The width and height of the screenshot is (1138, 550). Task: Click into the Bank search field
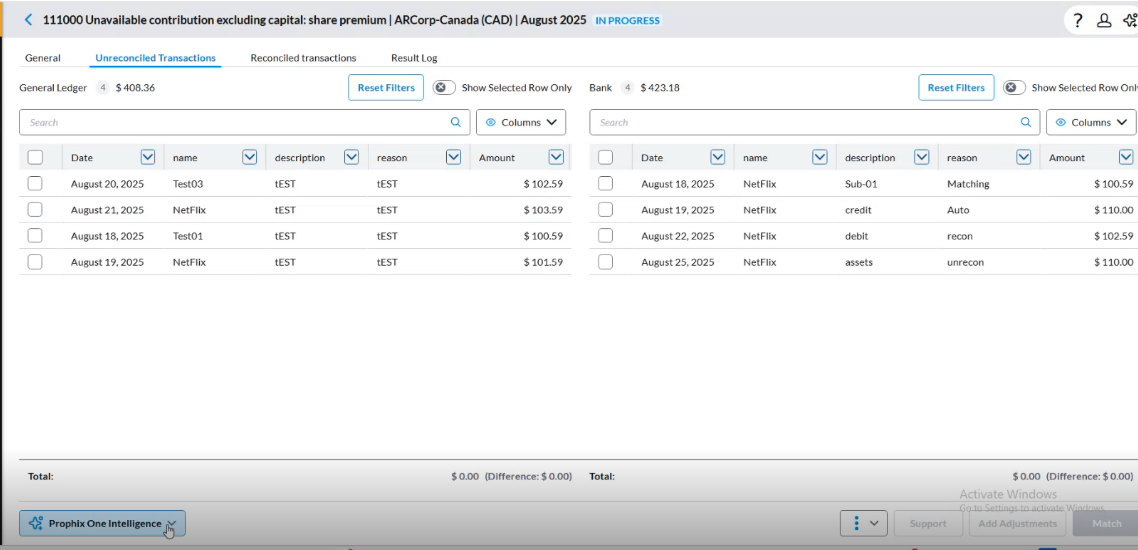pos(800,123)
